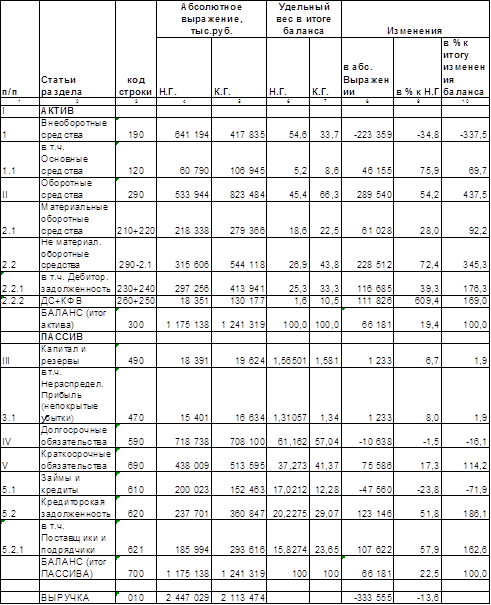This screenshot has height=605, width=491.
Task: Select the ВЫРУЧКА row label
Action: 77,597
